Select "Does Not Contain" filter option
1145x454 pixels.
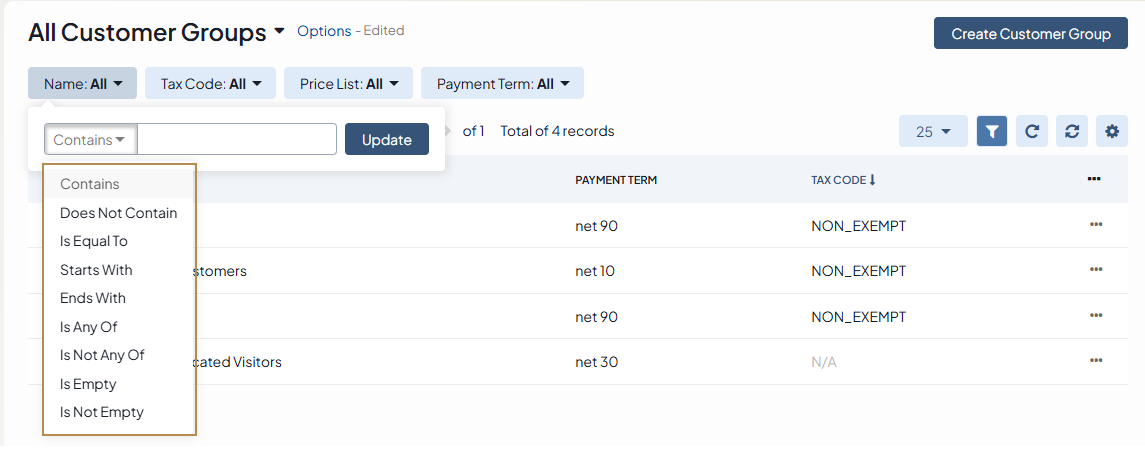[118, 213]
